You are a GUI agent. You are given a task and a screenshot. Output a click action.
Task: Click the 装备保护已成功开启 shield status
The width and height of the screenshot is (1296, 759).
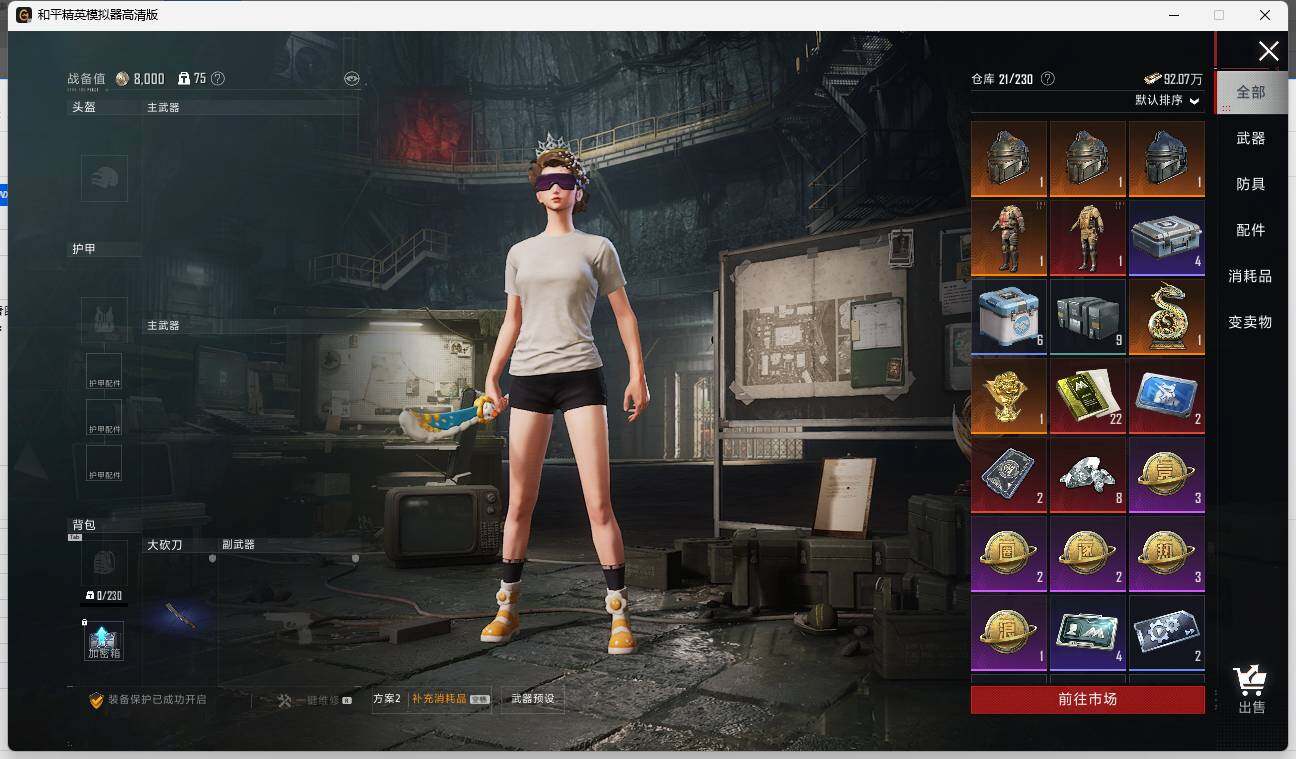(147, 700)
